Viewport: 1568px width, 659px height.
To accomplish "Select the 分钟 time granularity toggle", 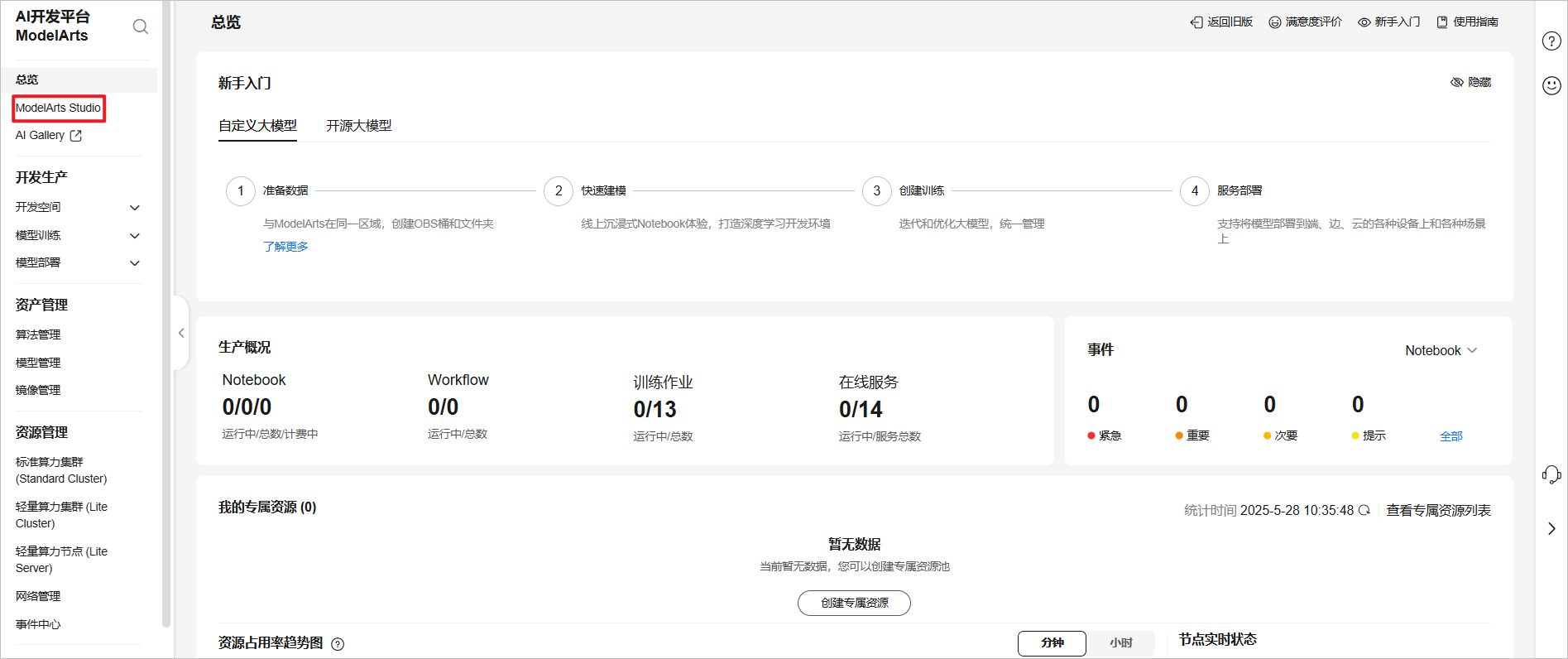I will point(1052,643).
